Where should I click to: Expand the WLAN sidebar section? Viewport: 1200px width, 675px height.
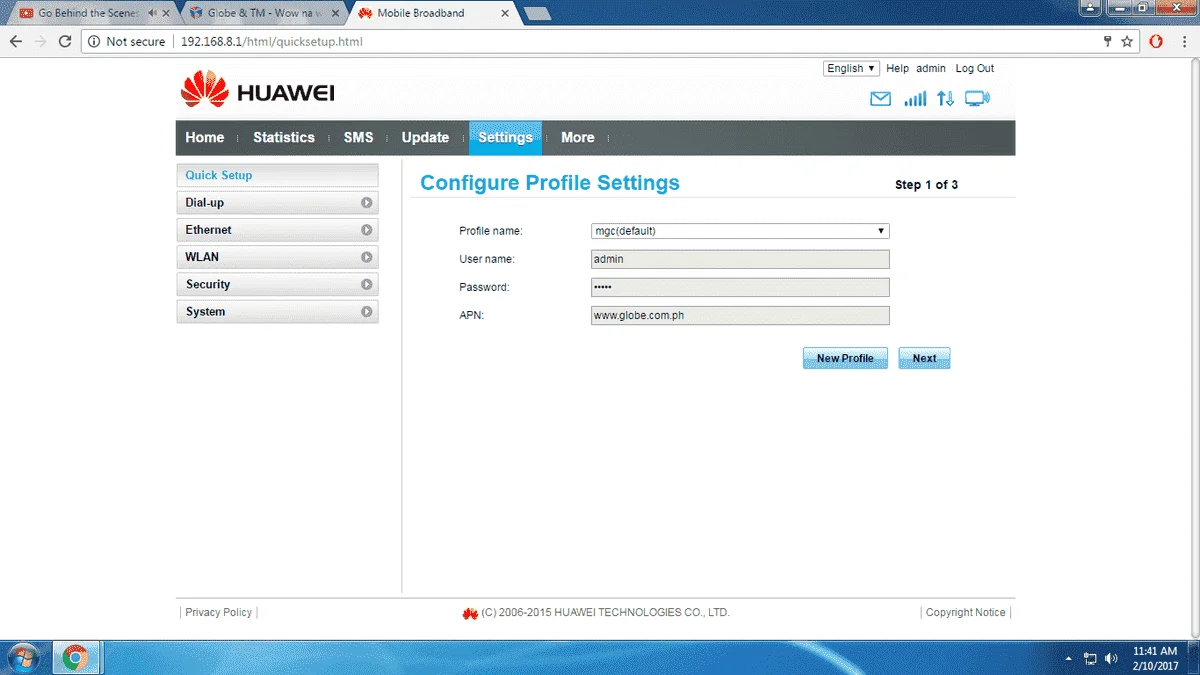pos(277,257)
